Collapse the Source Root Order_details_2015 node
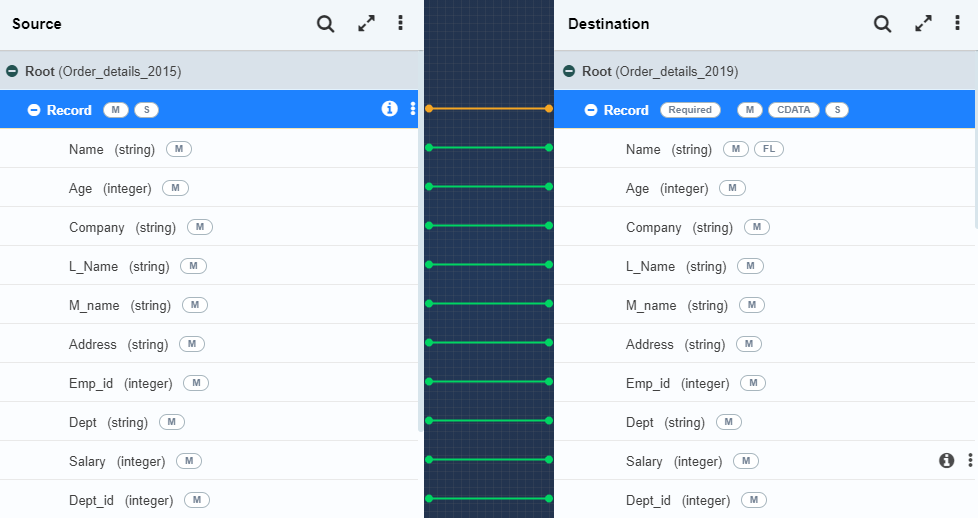Viewport: 978px width, 518px height. coord(12,72)
